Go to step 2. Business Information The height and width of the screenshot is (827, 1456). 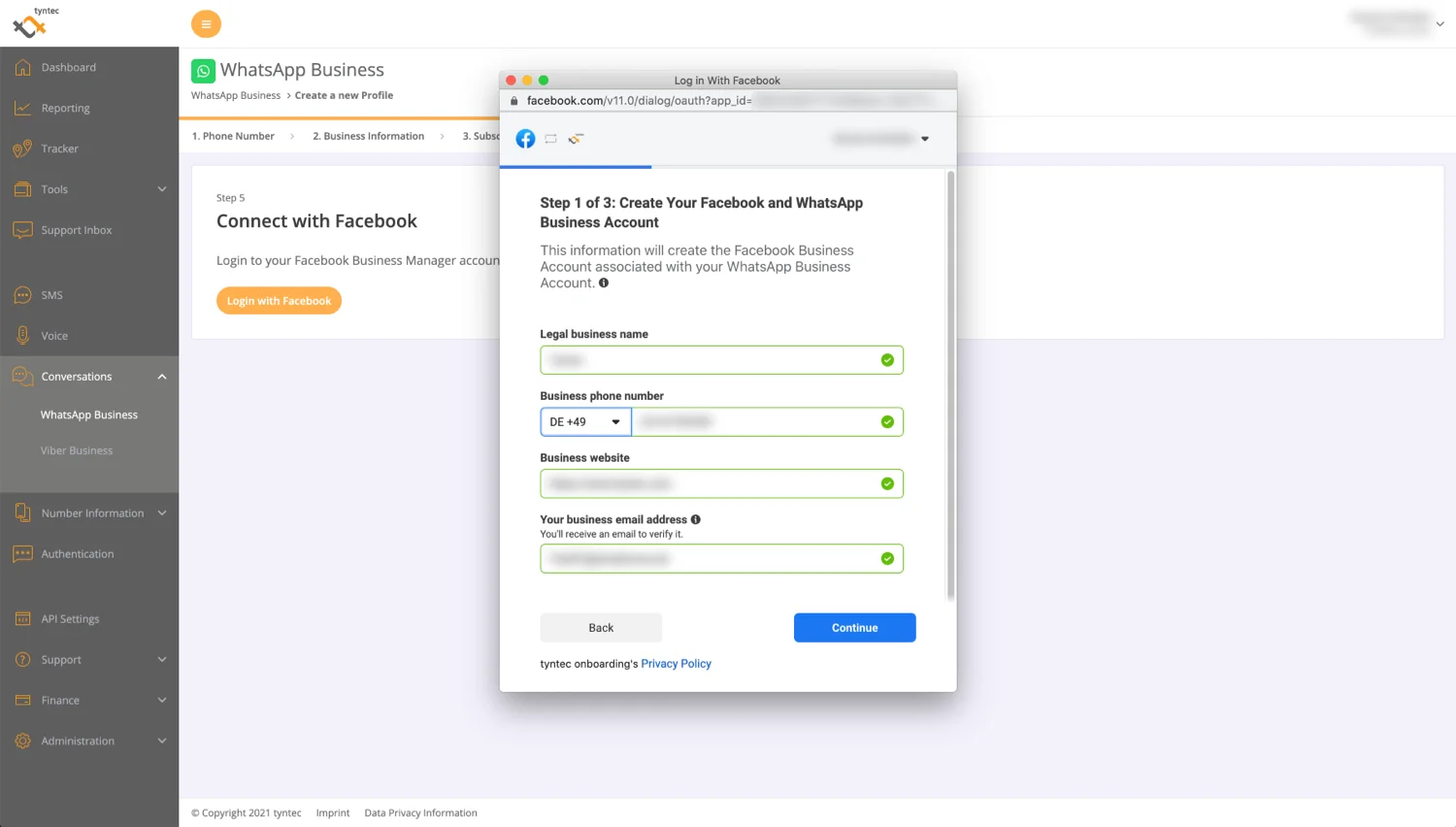click(x=368, y=137)
